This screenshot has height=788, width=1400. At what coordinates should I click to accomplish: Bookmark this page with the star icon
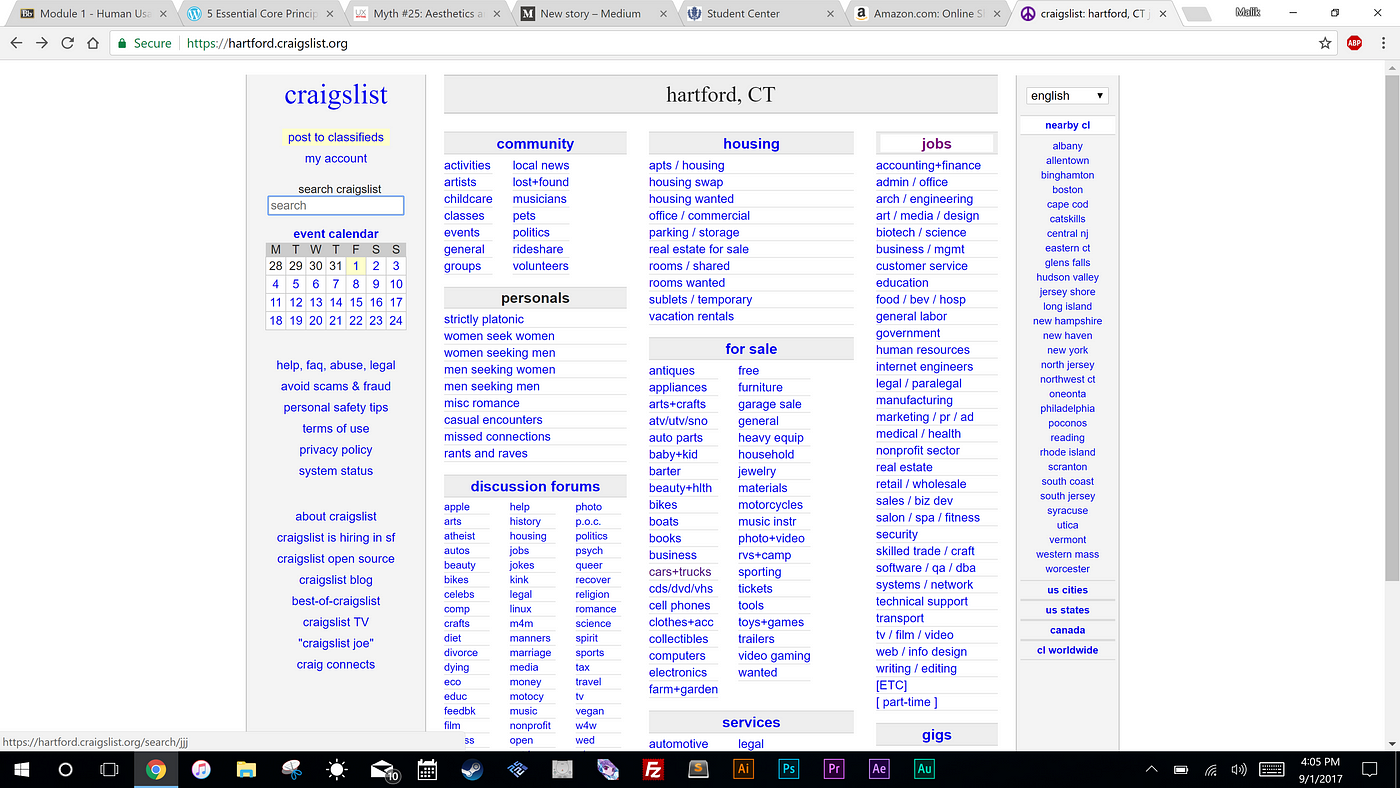point(1325,43)
